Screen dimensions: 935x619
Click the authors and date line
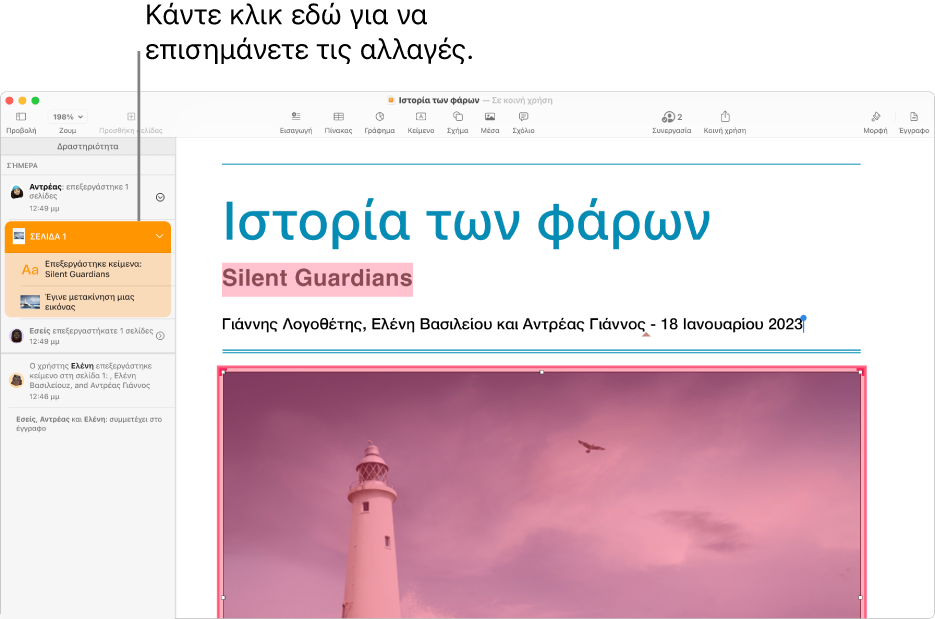tap(513, 324)
